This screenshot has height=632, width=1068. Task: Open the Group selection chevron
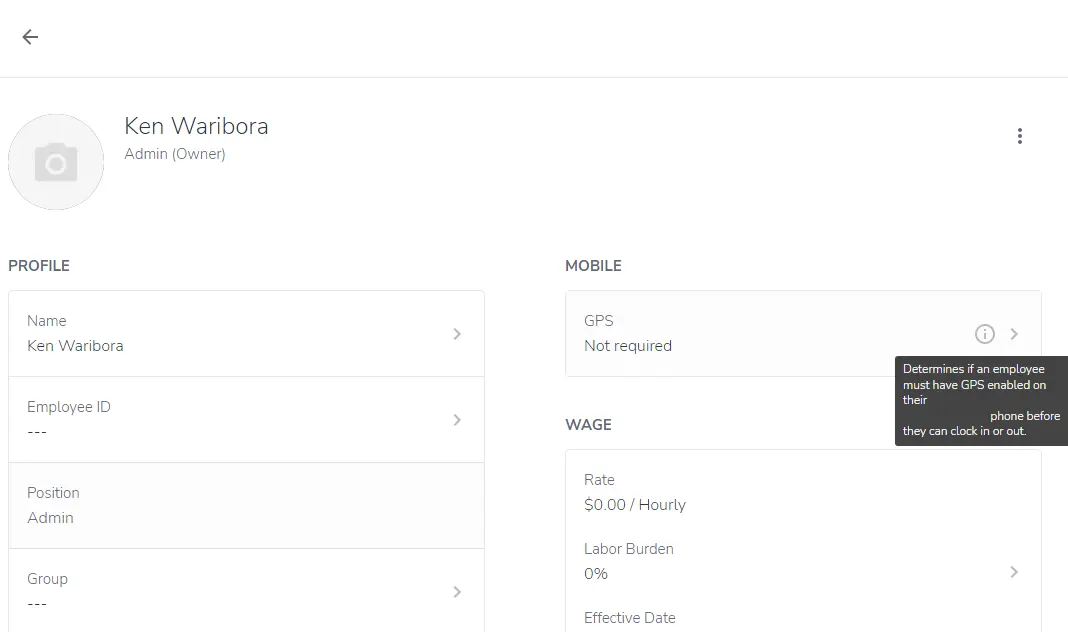click(x=458, y=591)
